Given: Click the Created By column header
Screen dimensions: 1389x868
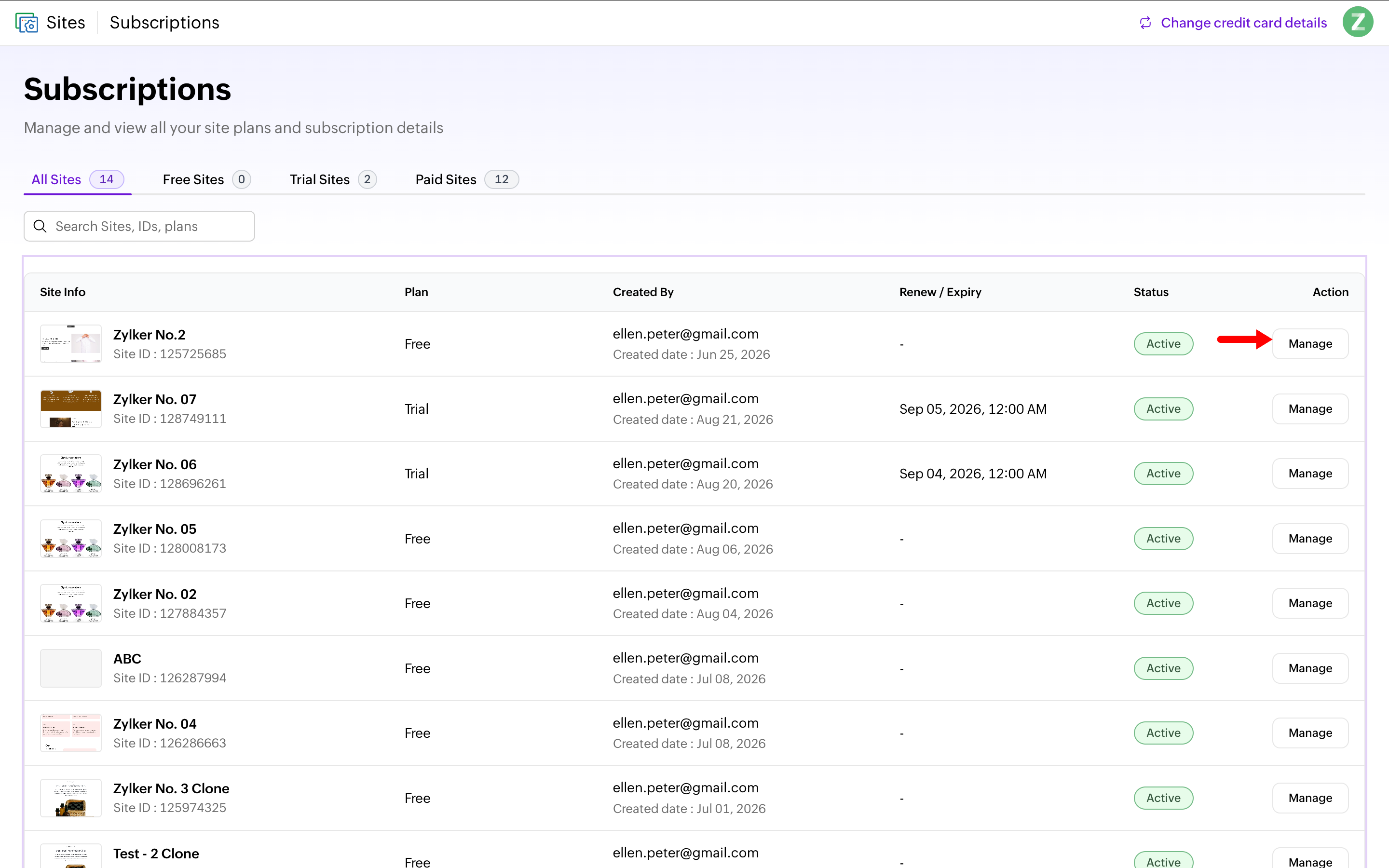Looking at the screenshot, I should pos(643,292).
